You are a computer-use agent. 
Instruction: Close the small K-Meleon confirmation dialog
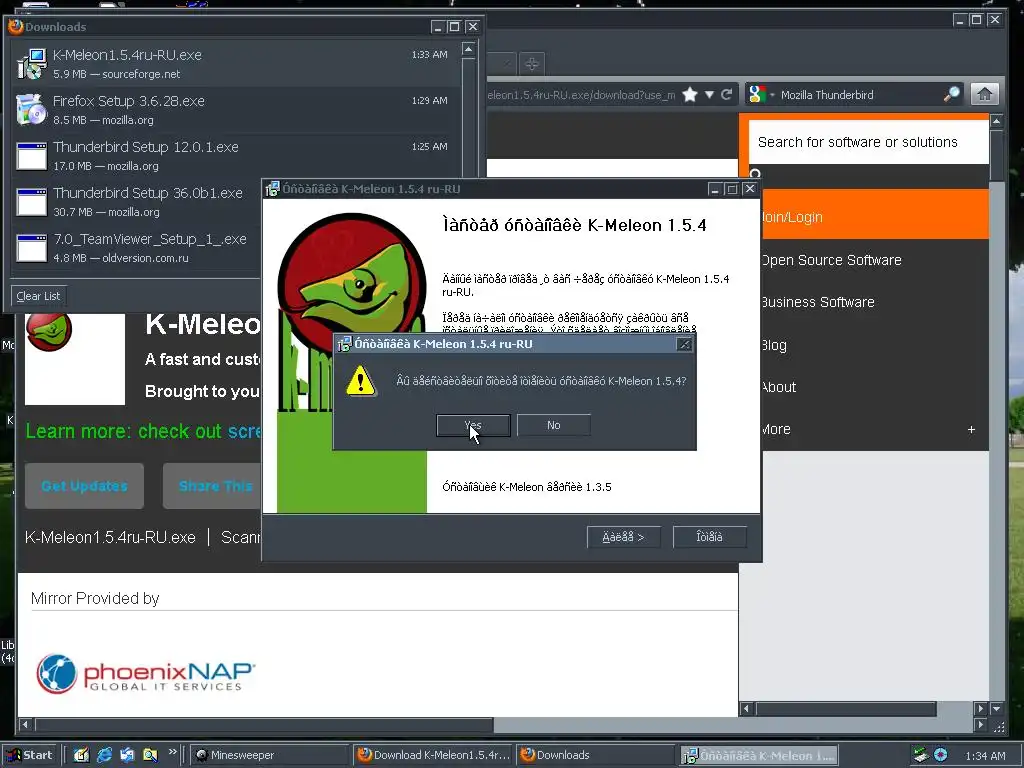pos(684,344)
